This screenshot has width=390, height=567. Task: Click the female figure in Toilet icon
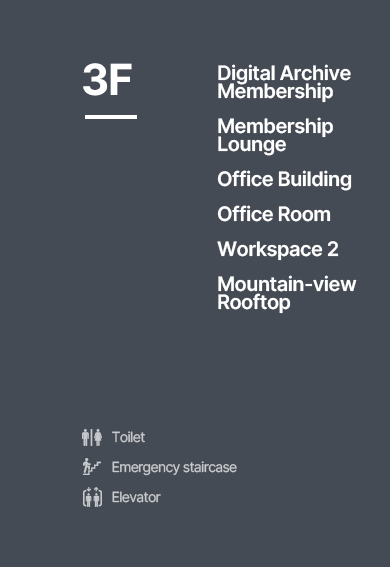click(98, 437)
